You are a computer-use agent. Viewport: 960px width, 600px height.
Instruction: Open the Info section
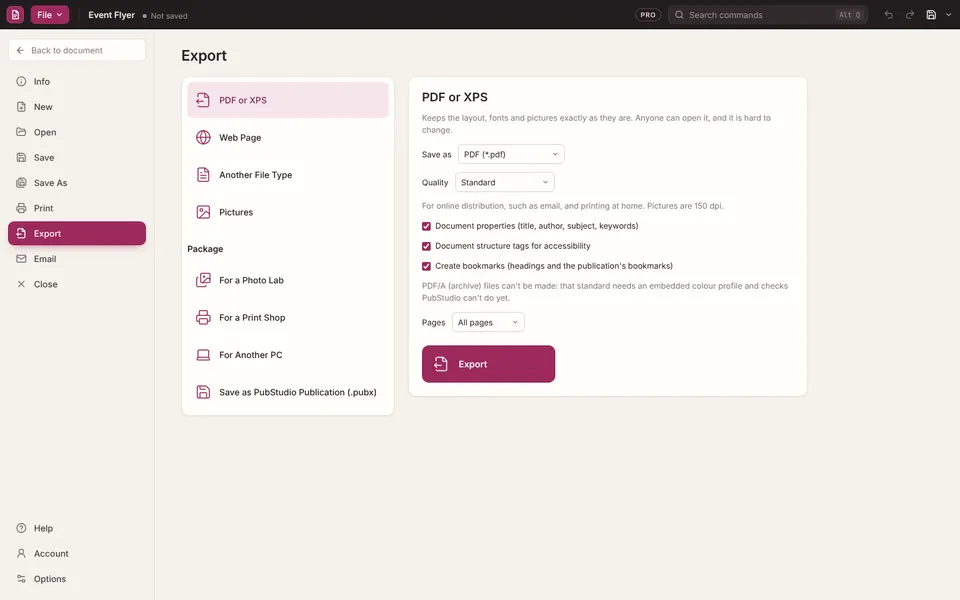click(x=77, y=81)
